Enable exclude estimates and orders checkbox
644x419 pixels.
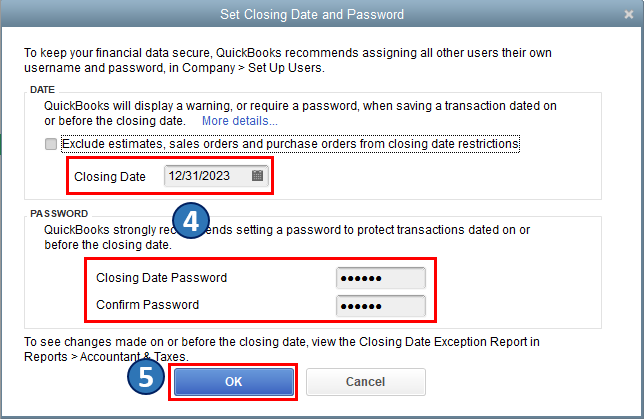click(51, 144)
